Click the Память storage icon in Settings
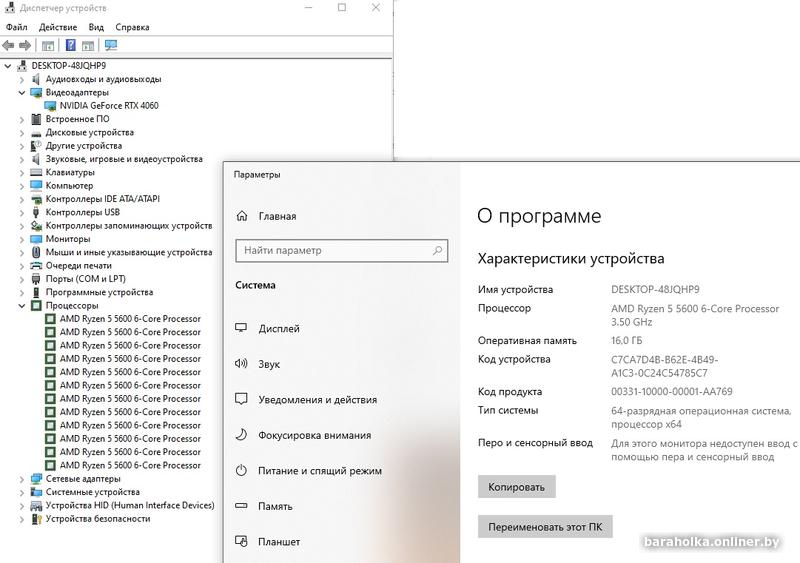This screenshot has width=800, height=563. point(241,506)
